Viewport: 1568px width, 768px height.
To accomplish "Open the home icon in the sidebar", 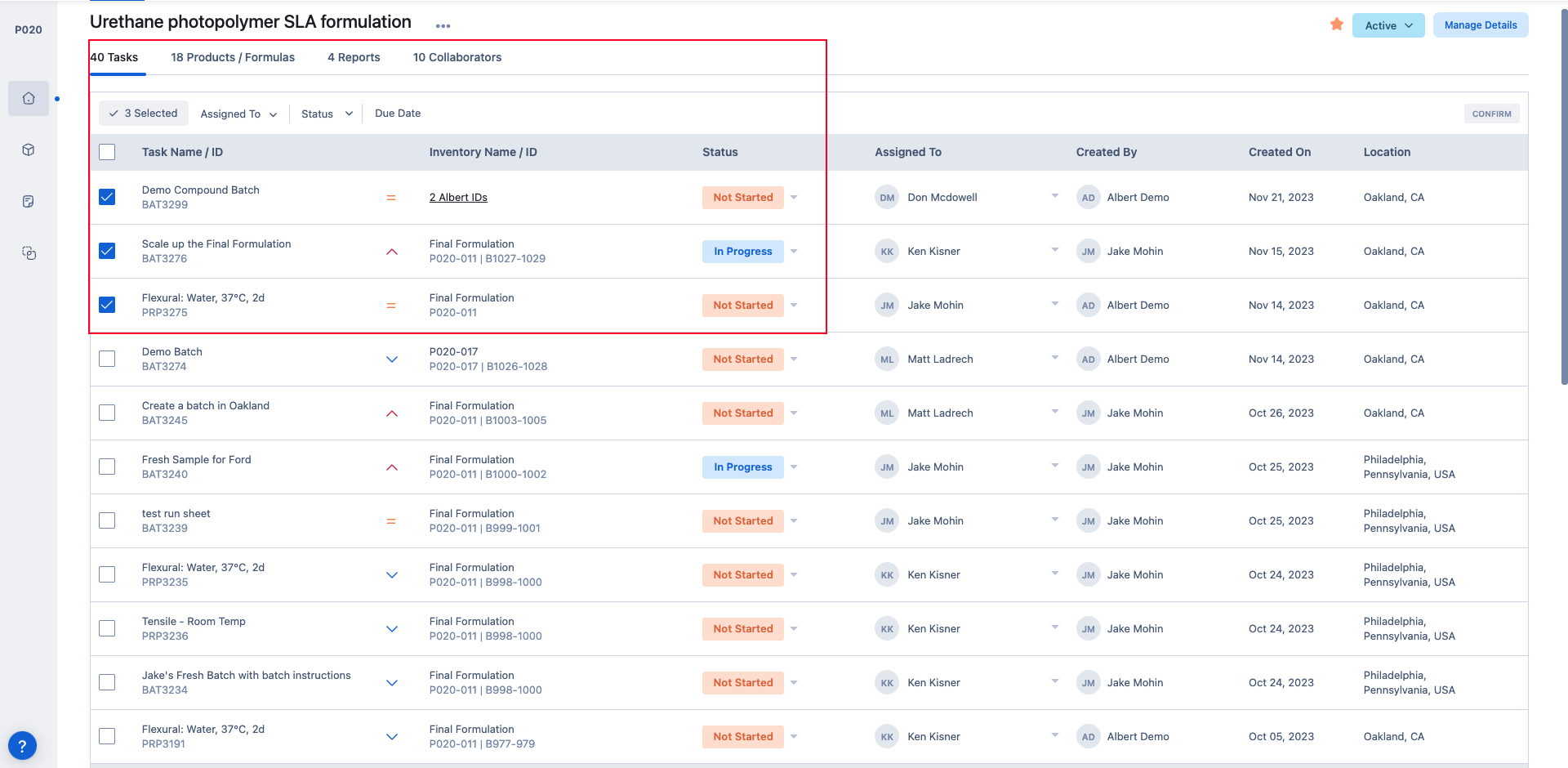I will 29,99.
